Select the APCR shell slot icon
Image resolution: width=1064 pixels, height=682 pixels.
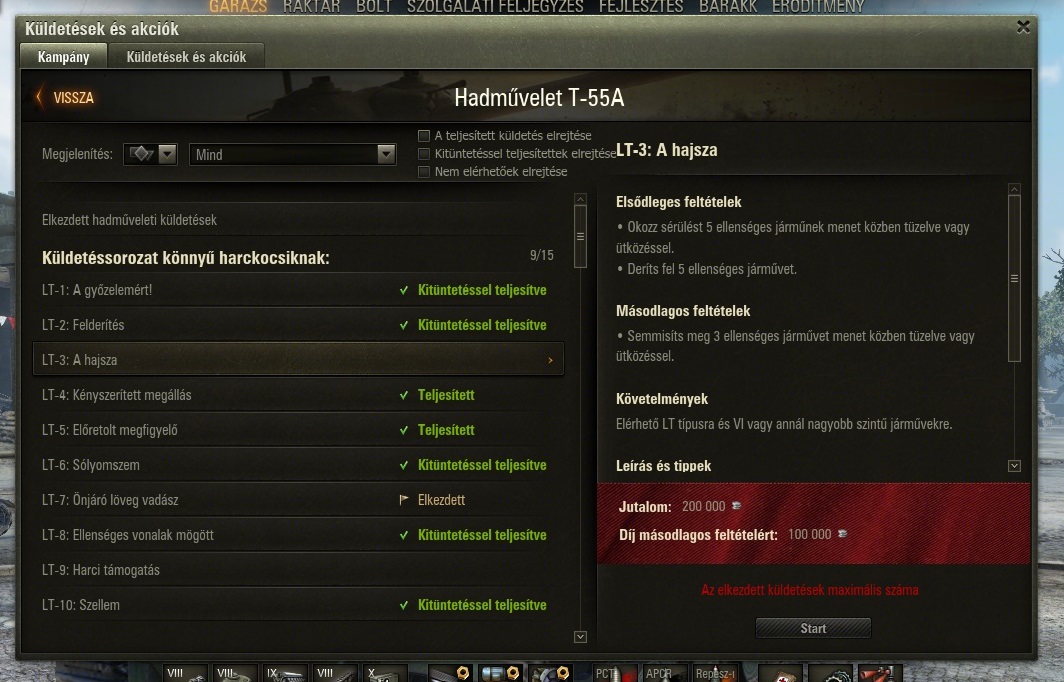tap(664, 672)
